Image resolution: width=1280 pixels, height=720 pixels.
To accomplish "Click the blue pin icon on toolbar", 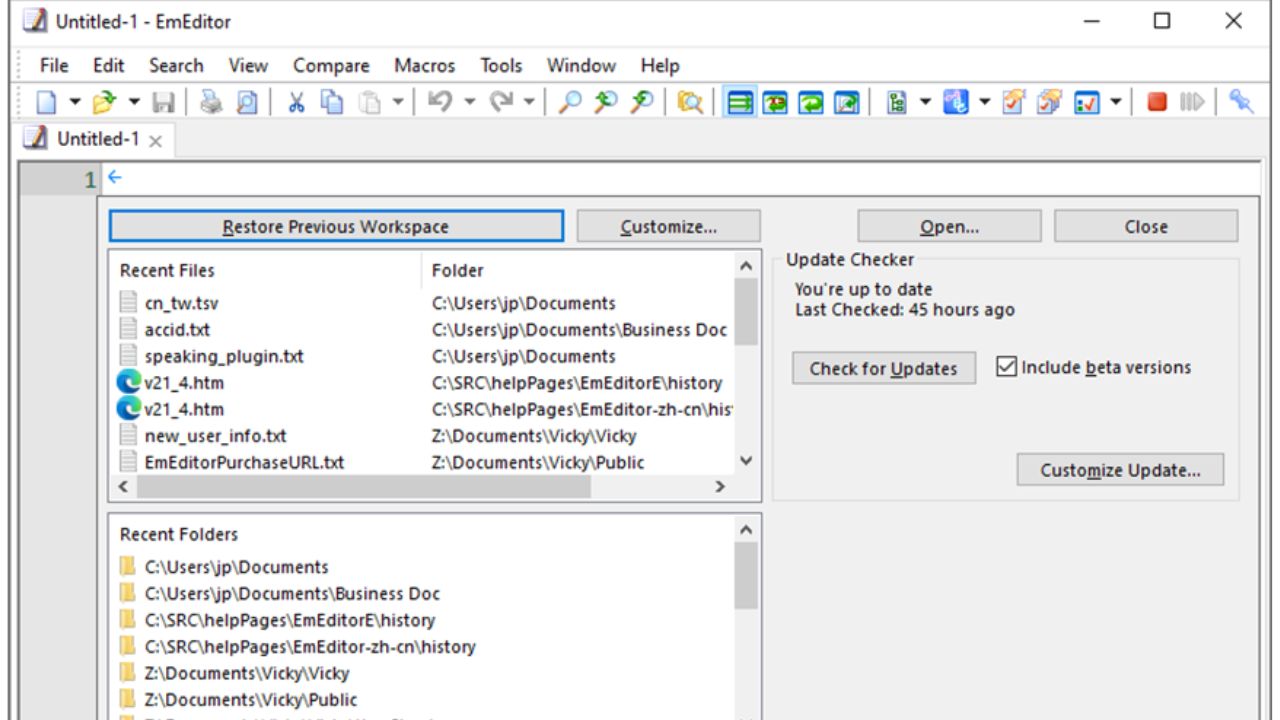I will point(1241,102).
